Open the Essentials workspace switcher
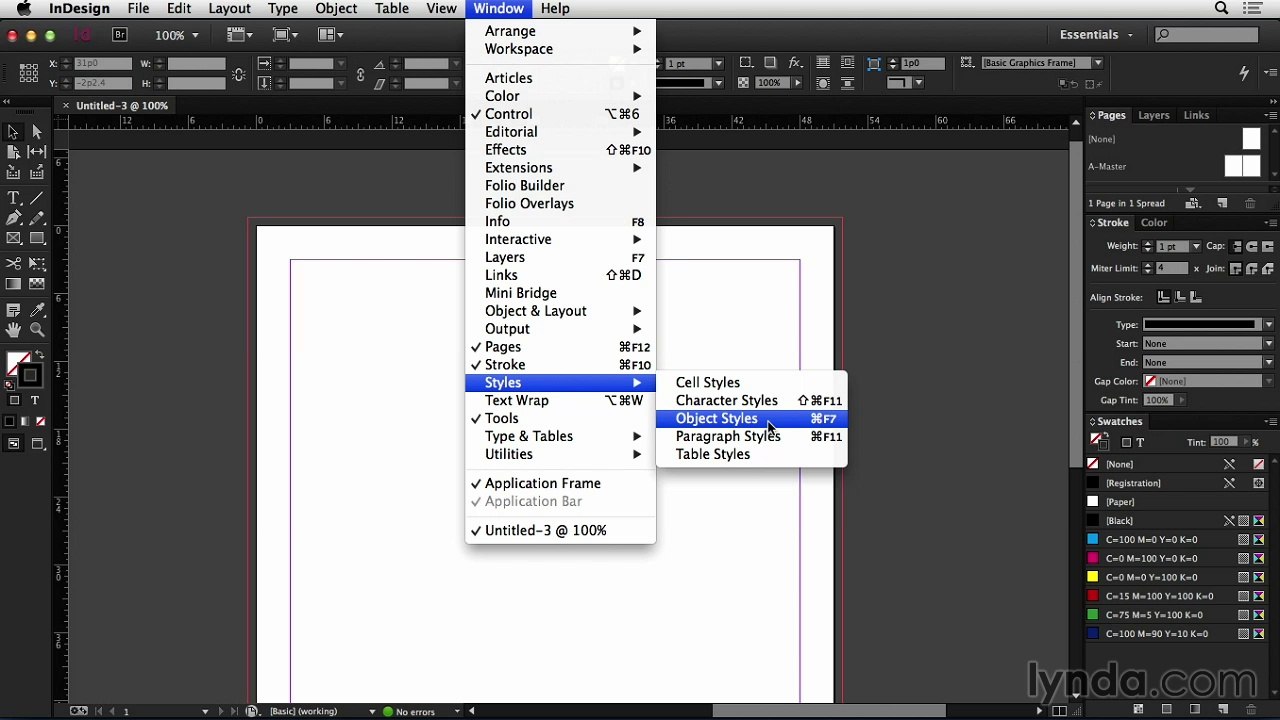 point(1096,35)
